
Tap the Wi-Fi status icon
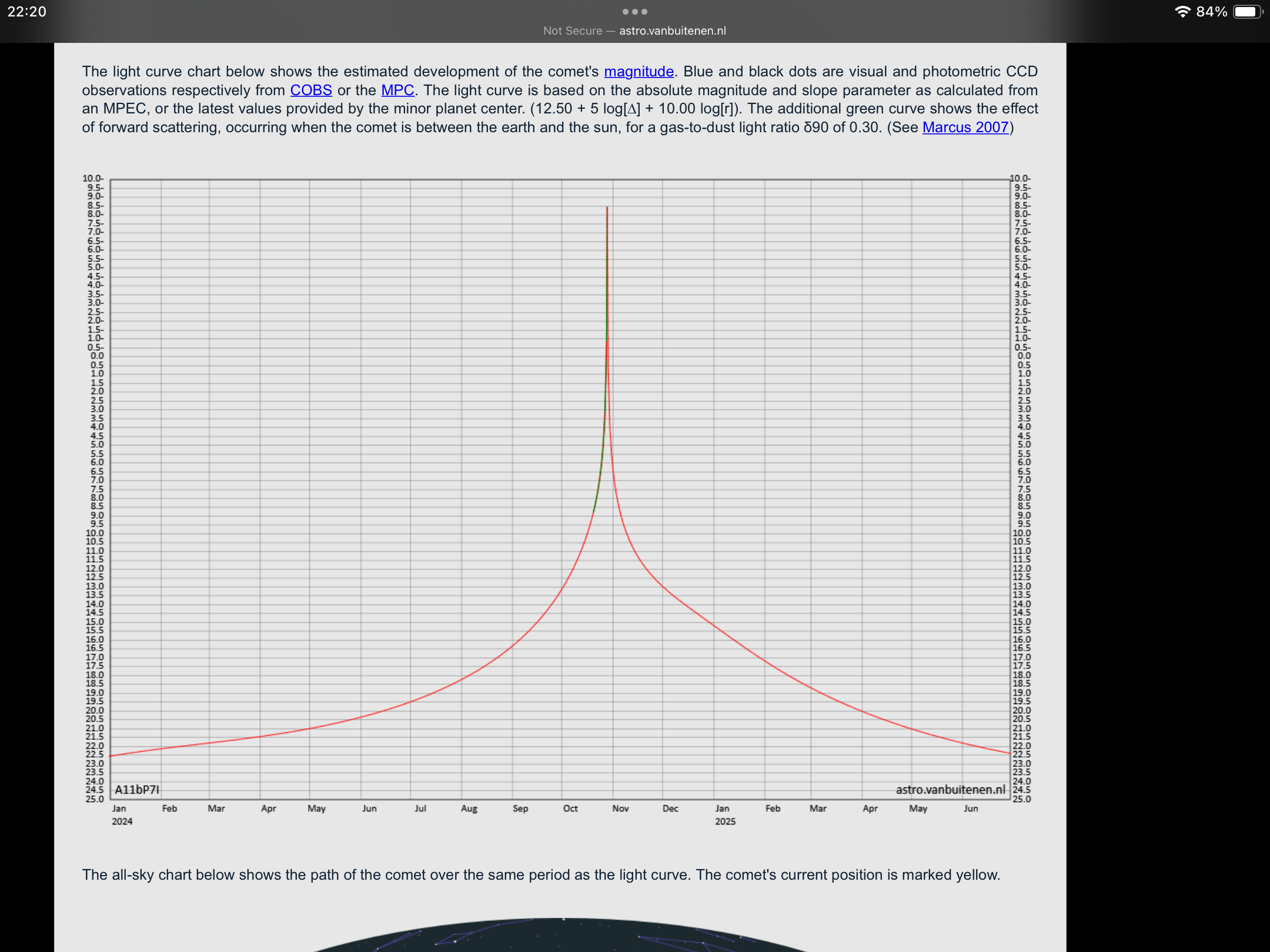1182,12
